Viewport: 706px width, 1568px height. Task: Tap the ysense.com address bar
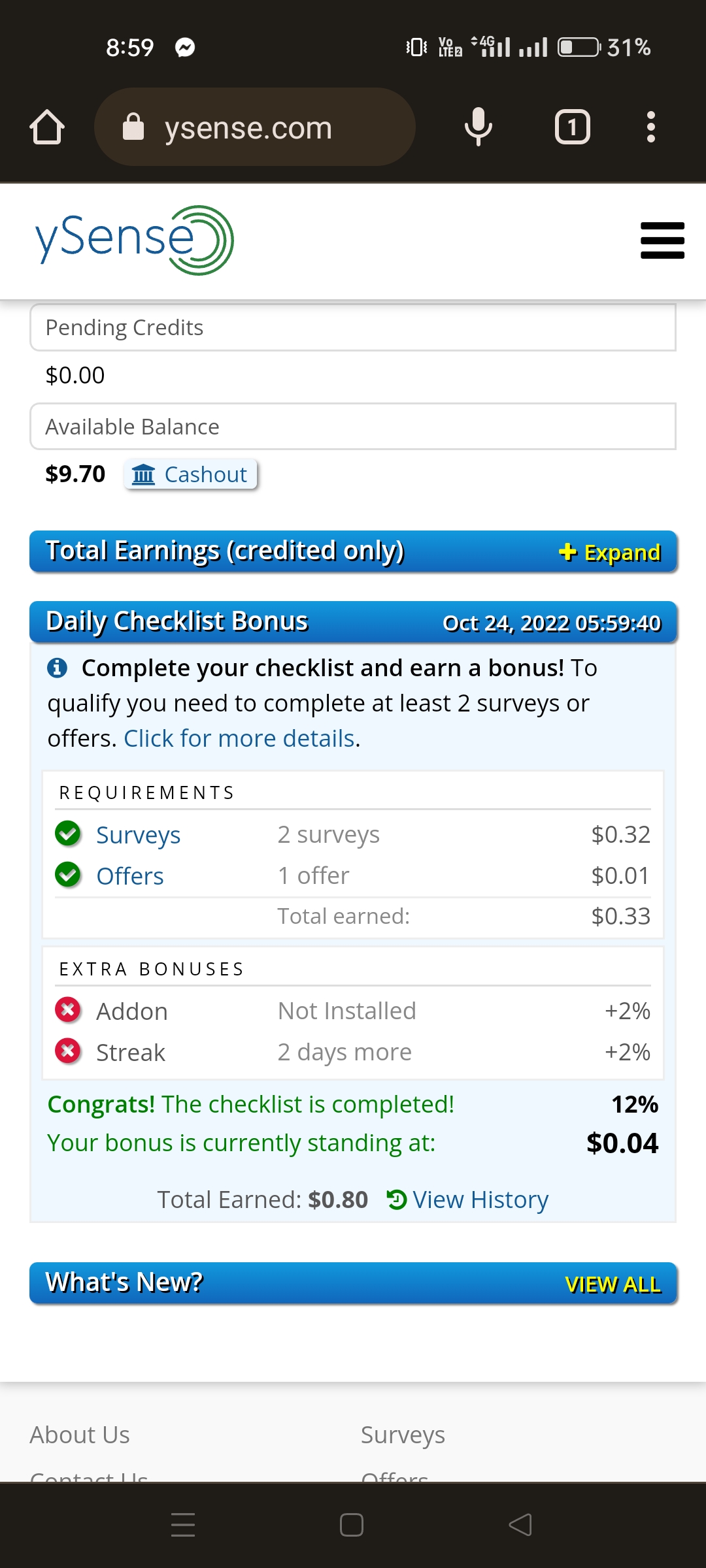tap(255, 127)
